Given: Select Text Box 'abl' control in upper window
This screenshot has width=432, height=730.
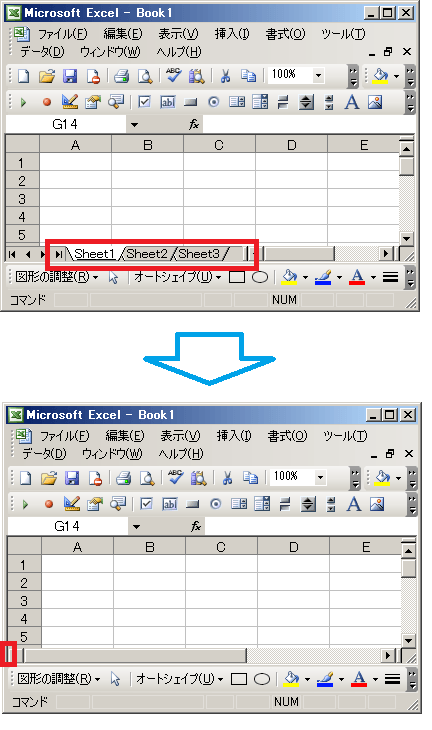Looking at the screenshot, I should [168, 101].
